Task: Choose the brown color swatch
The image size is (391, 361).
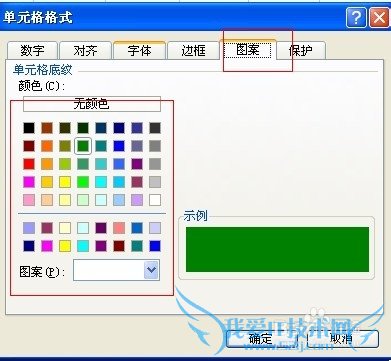Action: [47, 128]
